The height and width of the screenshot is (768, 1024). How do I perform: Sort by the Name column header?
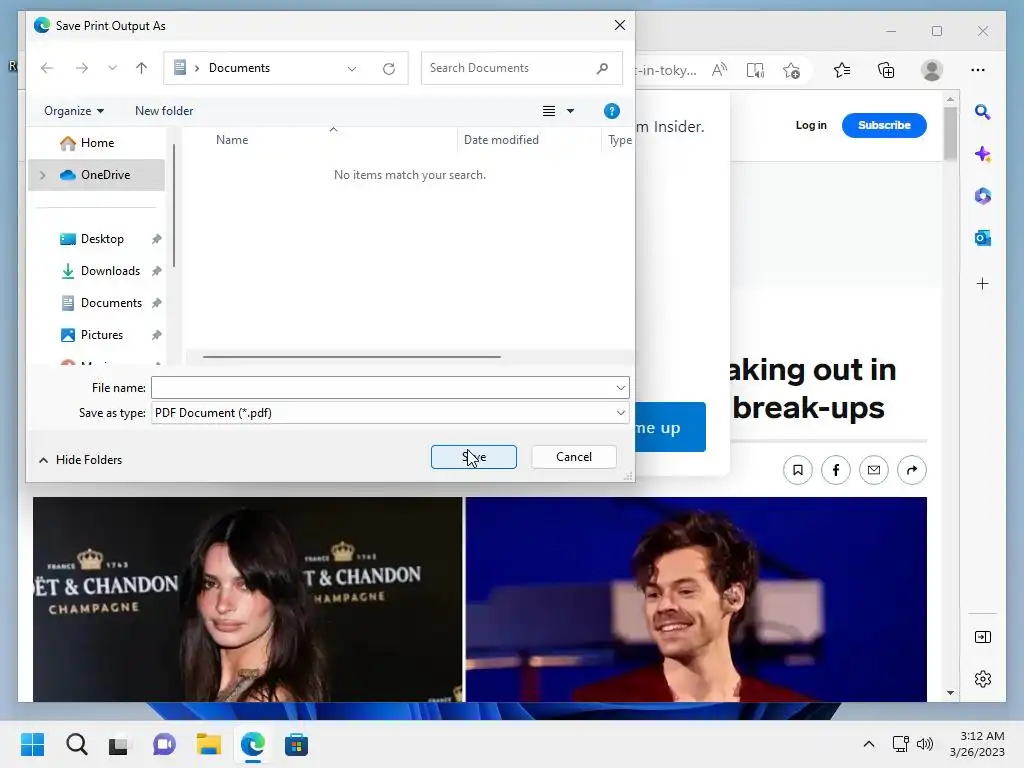pyautogui.click(x=232, y=140)
